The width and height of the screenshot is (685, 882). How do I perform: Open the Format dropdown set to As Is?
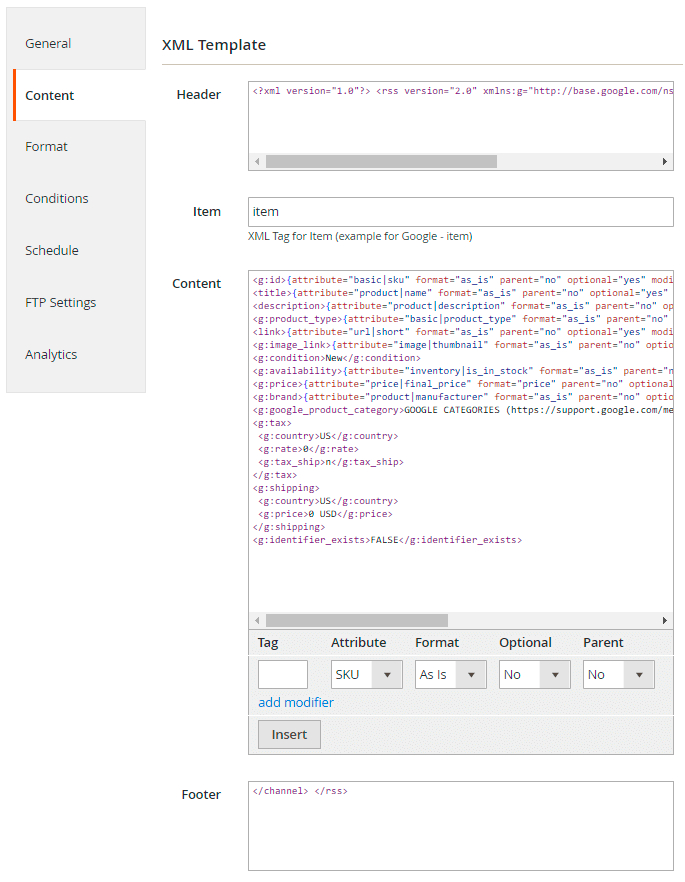[450, 675]
